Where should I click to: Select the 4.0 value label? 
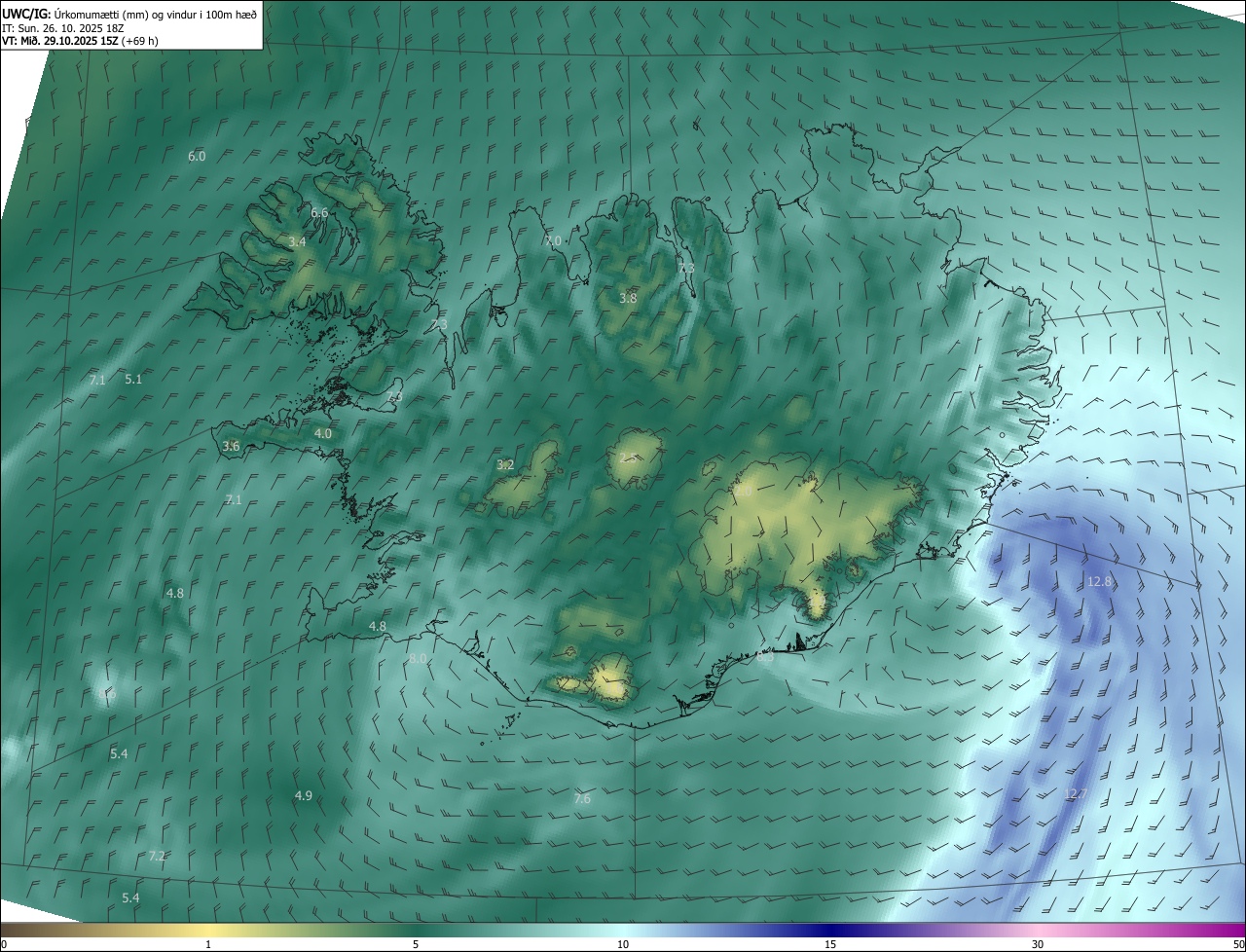point(323,434)
